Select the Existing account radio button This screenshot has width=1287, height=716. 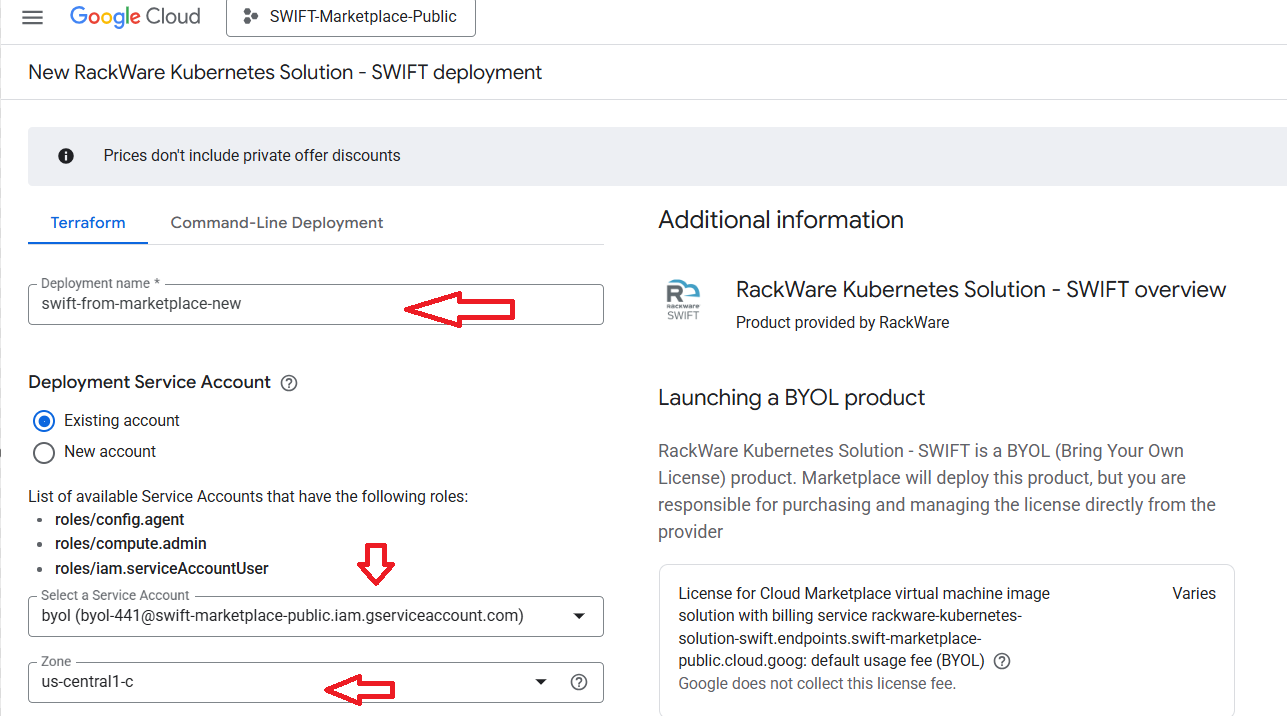click(44, 421)
